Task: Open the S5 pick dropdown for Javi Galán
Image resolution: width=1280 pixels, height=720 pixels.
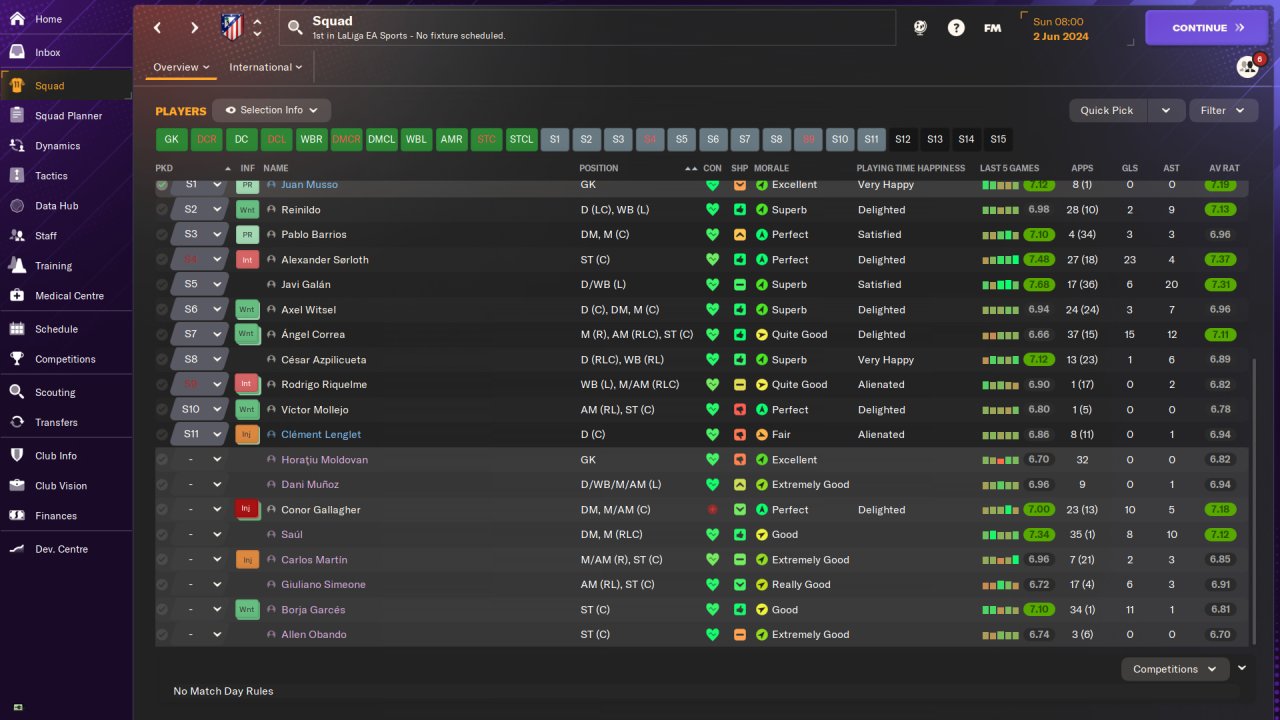Action: click(217, 285)
